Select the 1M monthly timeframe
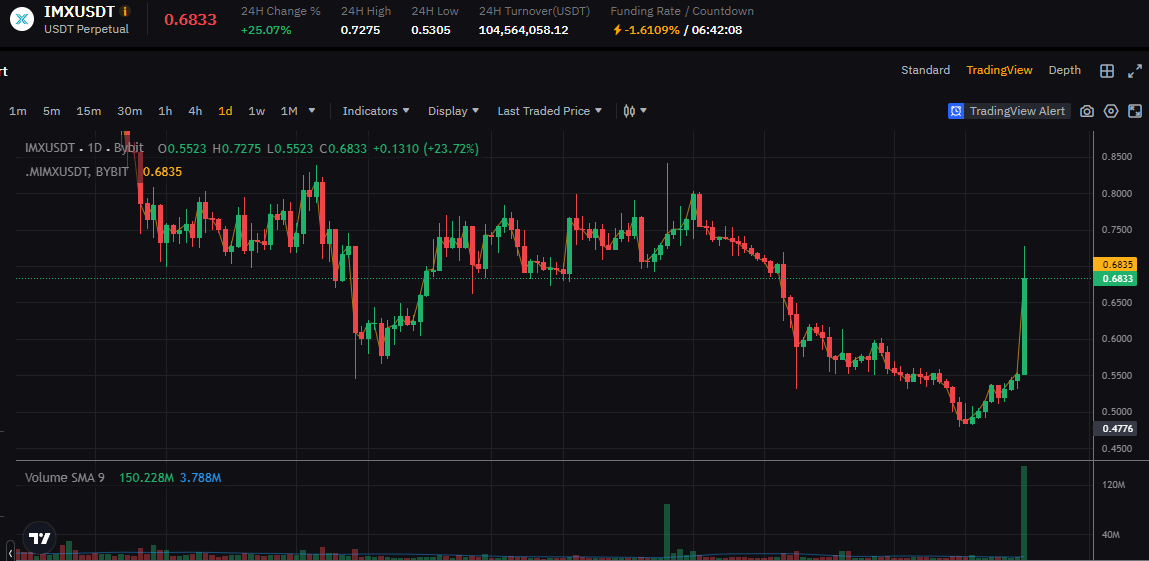Image resolution: width=1149 pixels, height=561 pixels. (289, 111)
